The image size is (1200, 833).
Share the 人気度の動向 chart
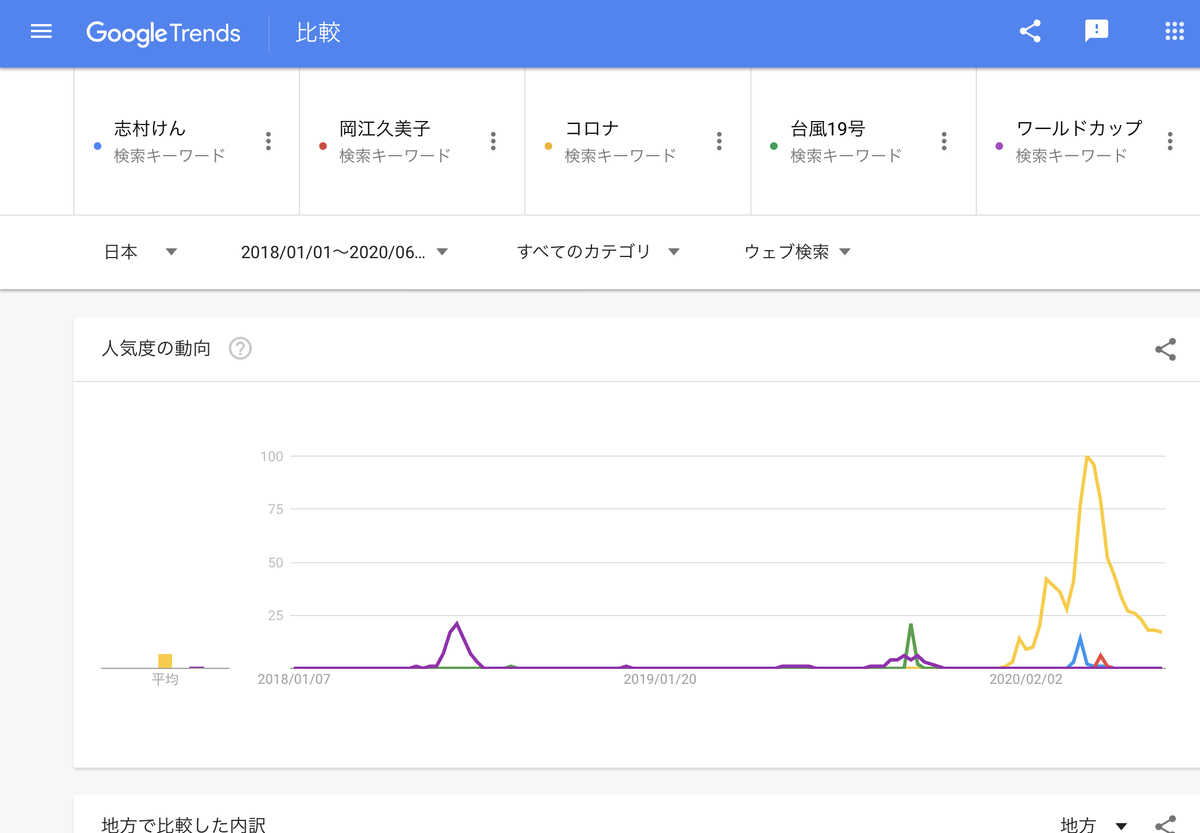(x=1165, y=349)
